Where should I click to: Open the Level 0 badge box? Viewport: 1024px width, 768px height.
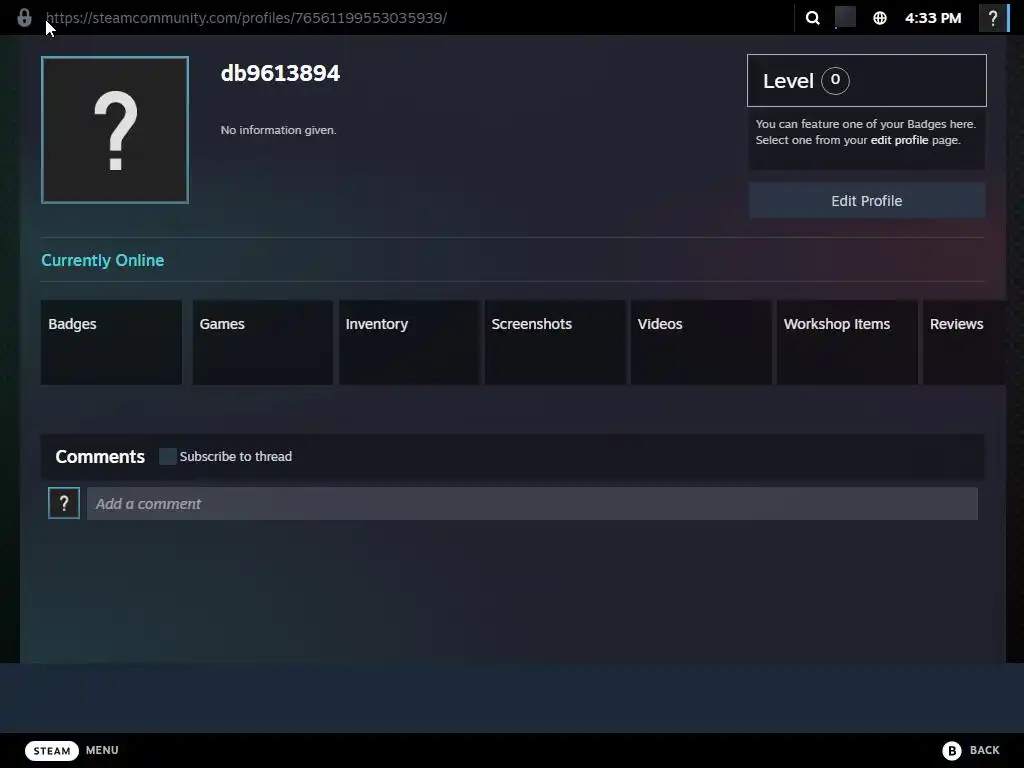[867, 80]
